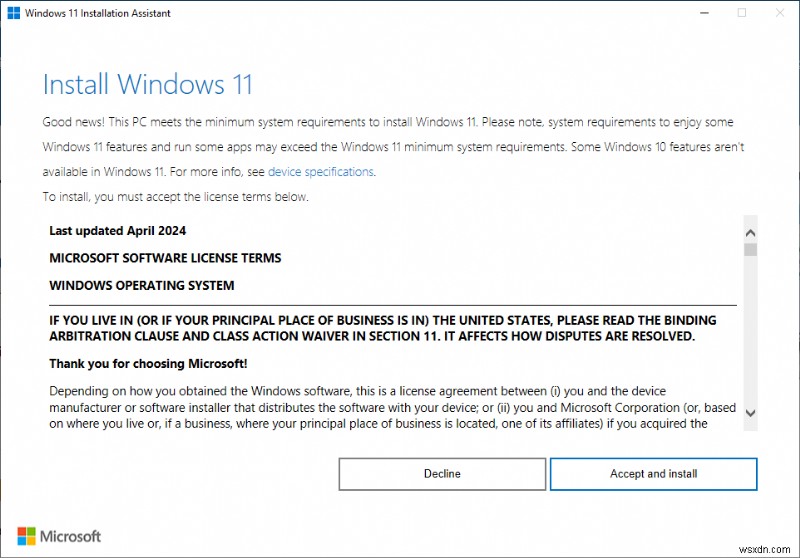
Task: Click 'Thank you for choosing Microsoft!' text
Action: (x=148, y=364)
